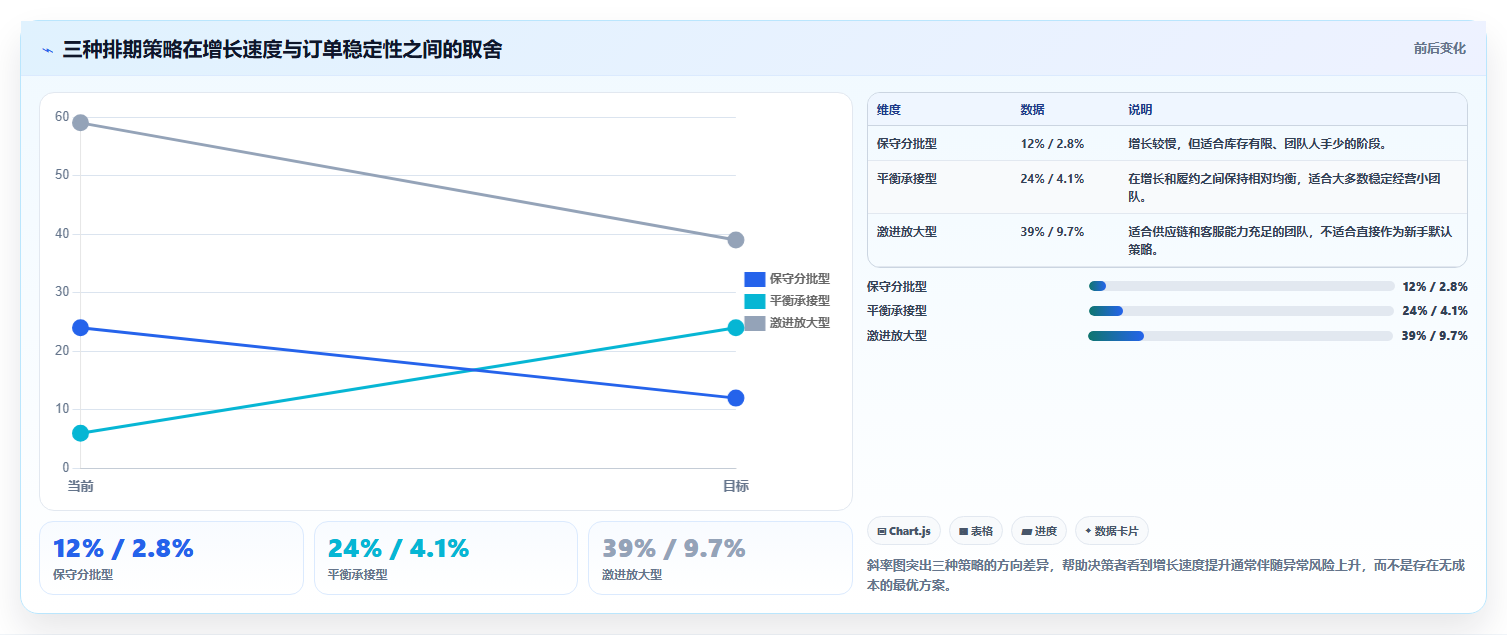Image resolution: width=1507 pixels, height=635 pixels.
Task: Toggle 激进放大型 legend item in chart
Action: click(787, 323)
